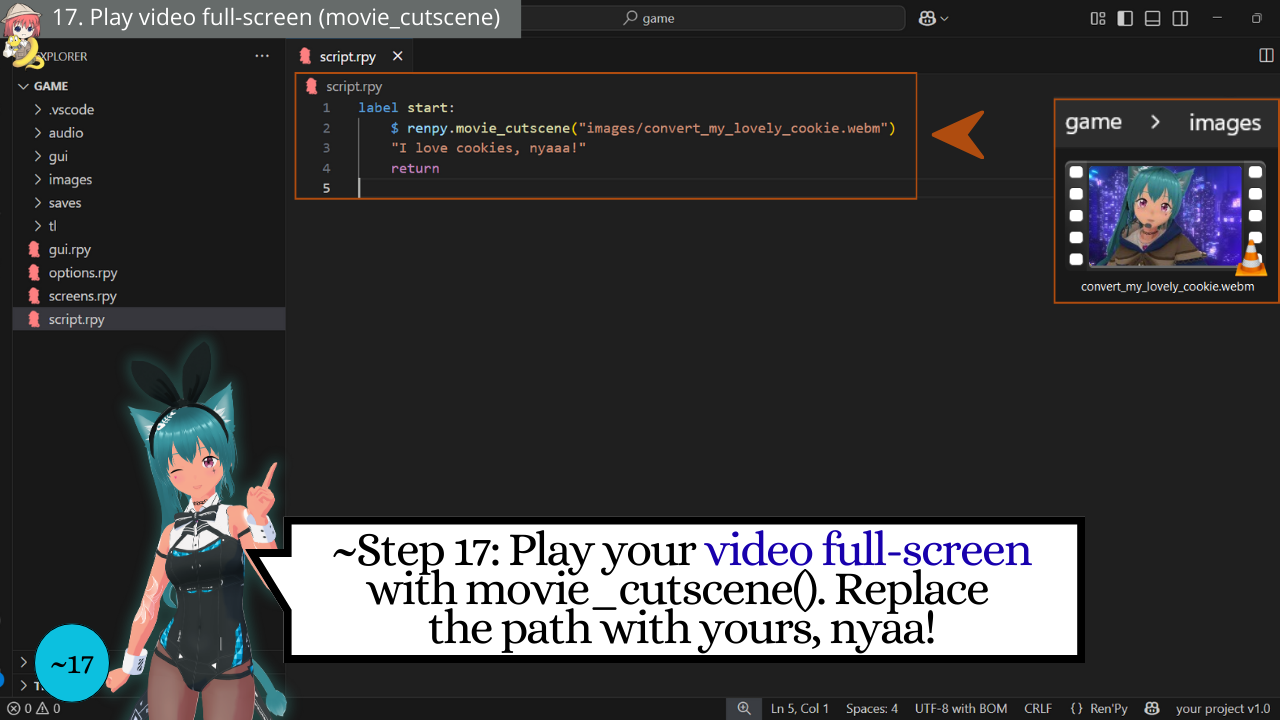The image size is (1280, 720).
Task: Click the "I love cookies, nyaaa!" line
Action: [x=488, y=148]
